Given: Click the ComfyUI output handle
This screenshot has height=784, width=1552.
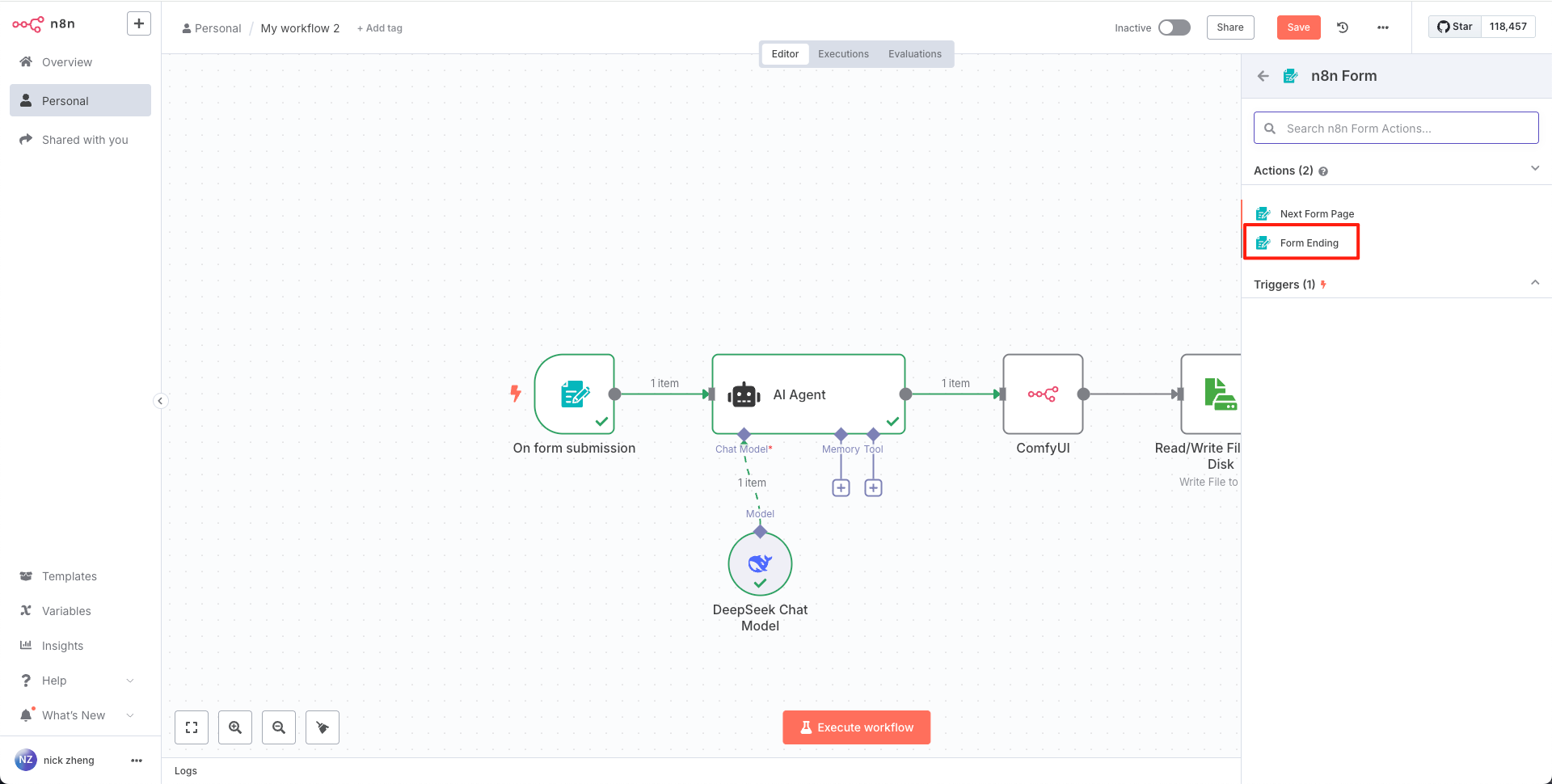Looking at the screenshot, I should (x=1084, y=394).
